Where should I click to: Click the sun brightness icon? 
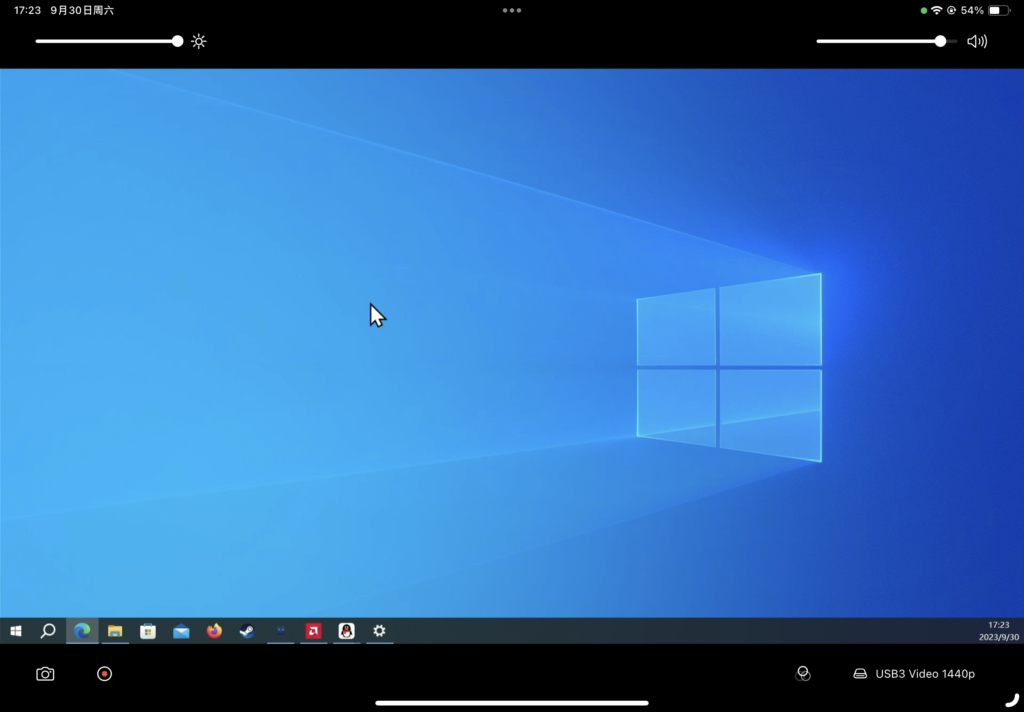click(x=199, y=41)
